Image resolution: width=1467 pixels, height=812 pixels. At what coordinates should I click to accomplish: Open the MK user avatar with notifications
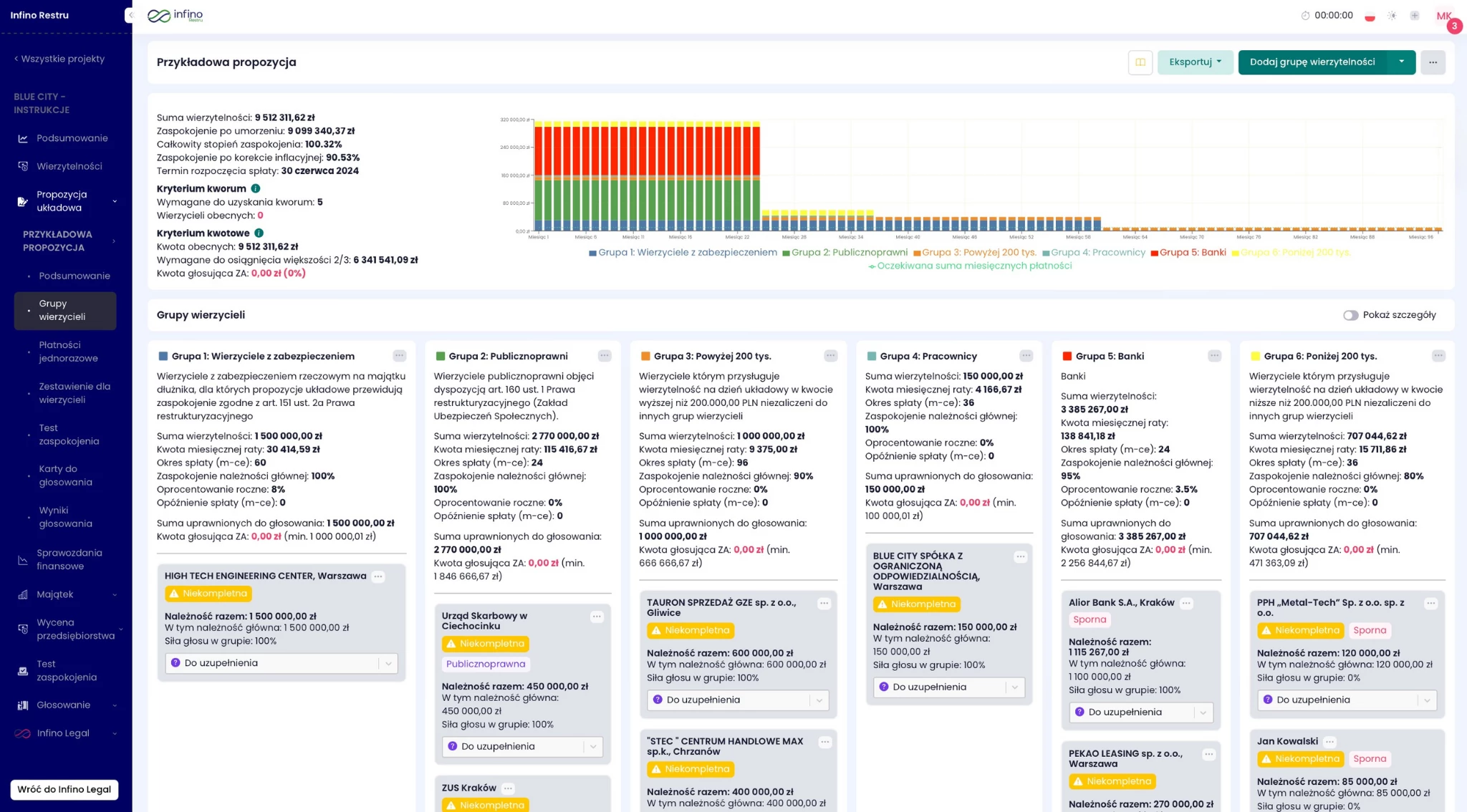1444,16
